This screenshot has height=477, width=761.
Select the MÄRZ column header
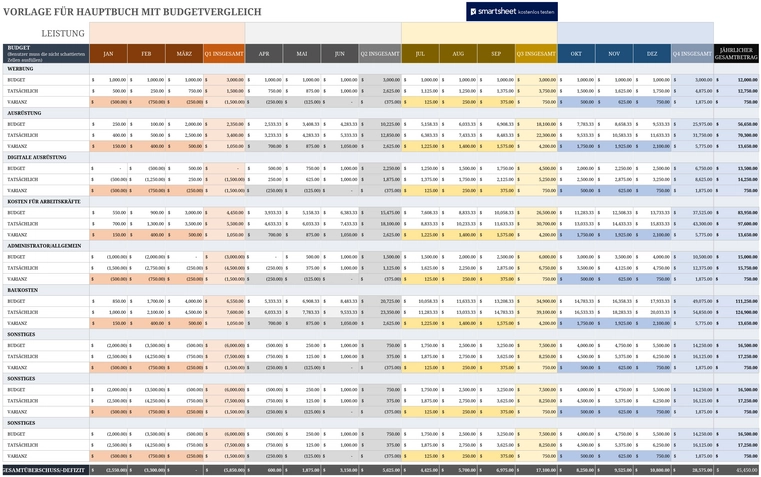coord(184,54)
